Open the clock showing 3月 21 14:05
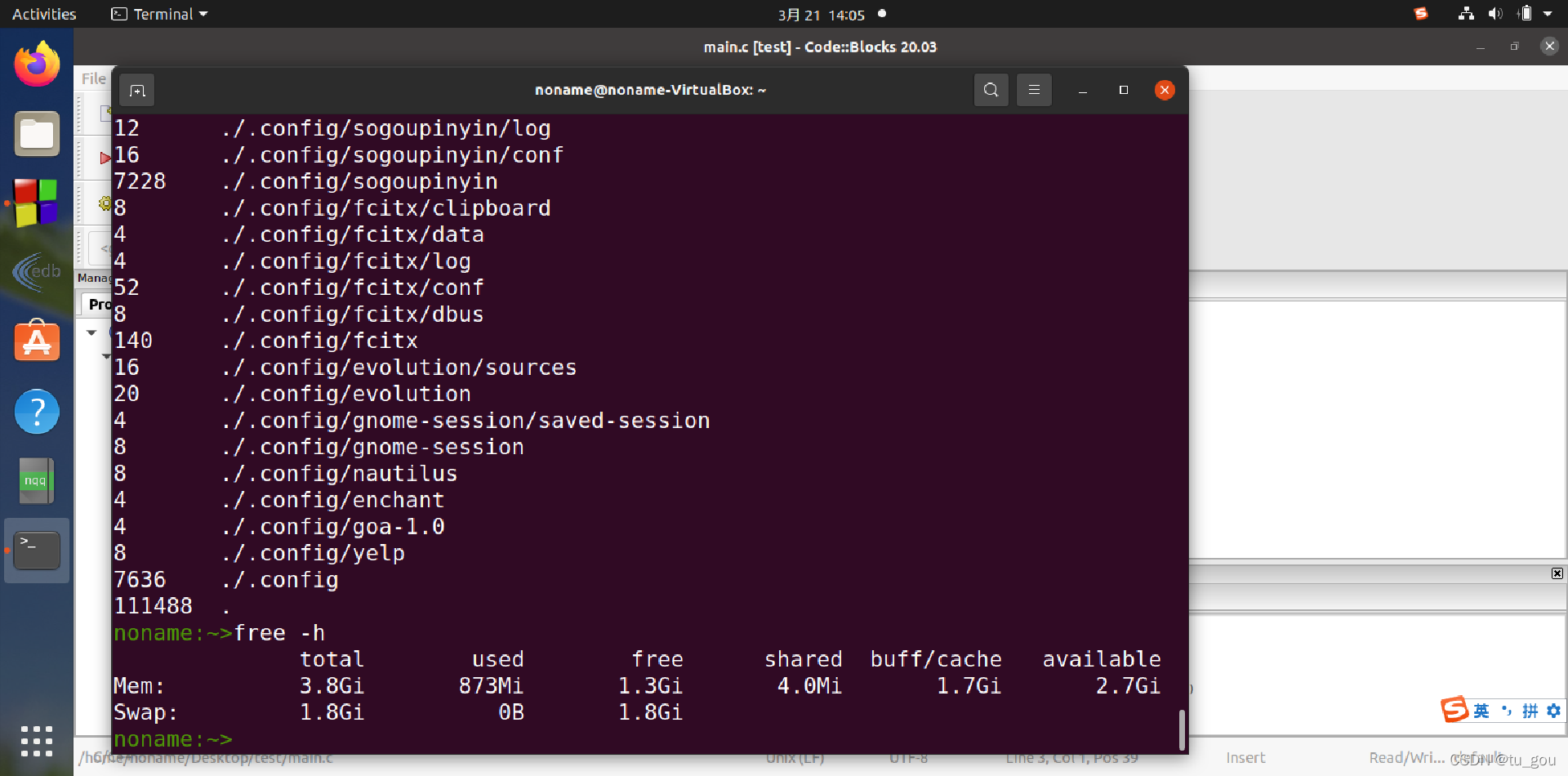This screenshot has height=776, width=1568. [x=821, y=15]
